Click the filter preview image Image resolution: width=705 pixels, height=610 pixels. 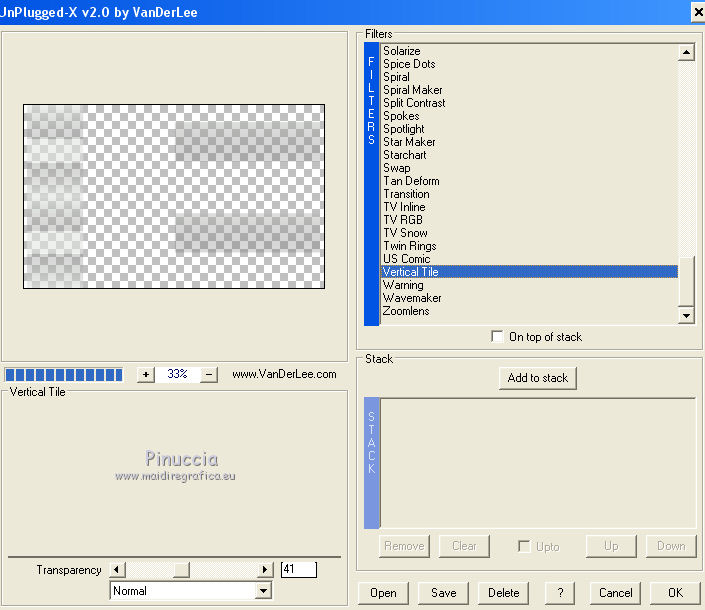tap(174, 196)
